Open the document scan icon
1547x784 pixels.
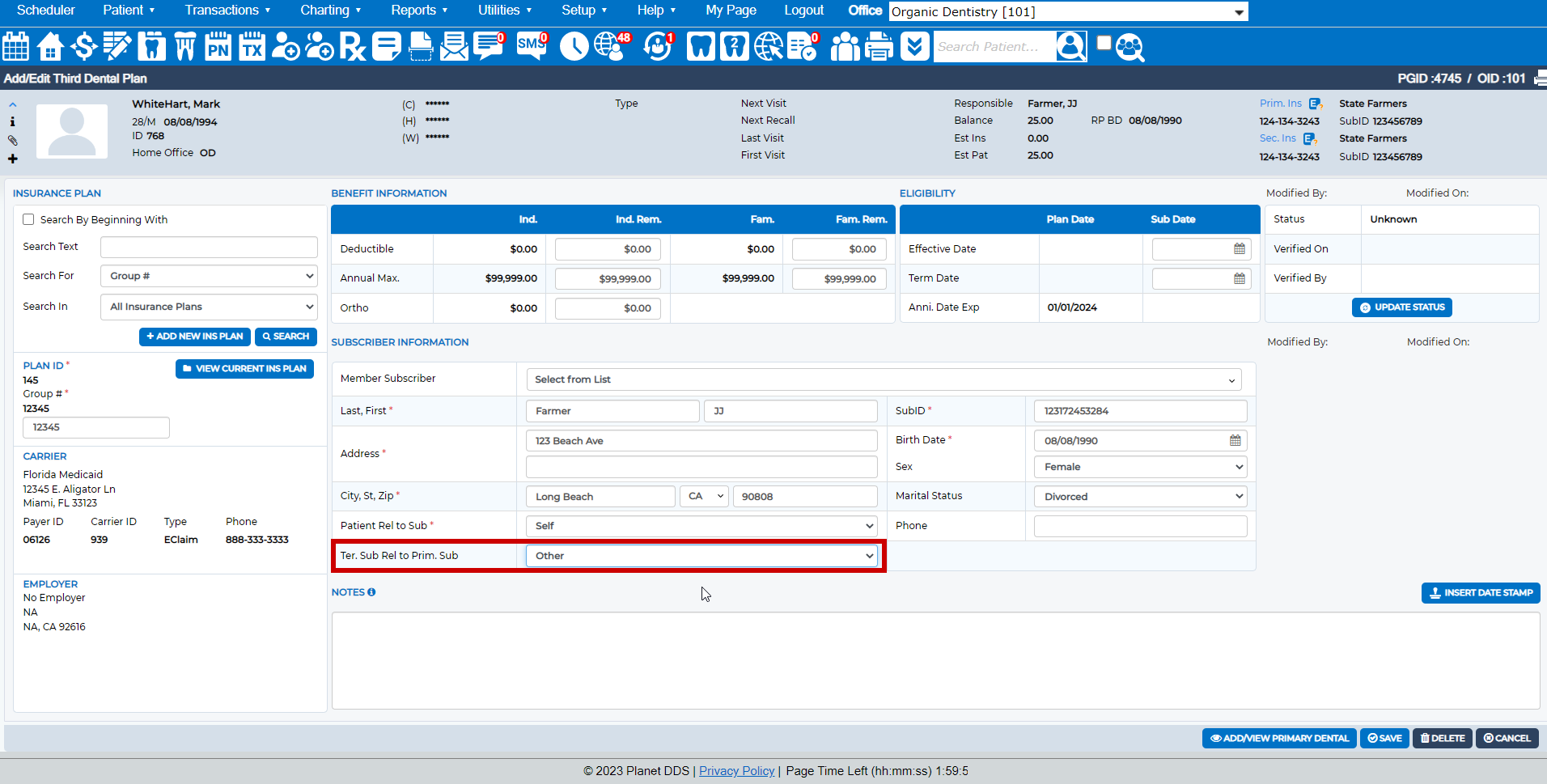(x=421, y=46)
